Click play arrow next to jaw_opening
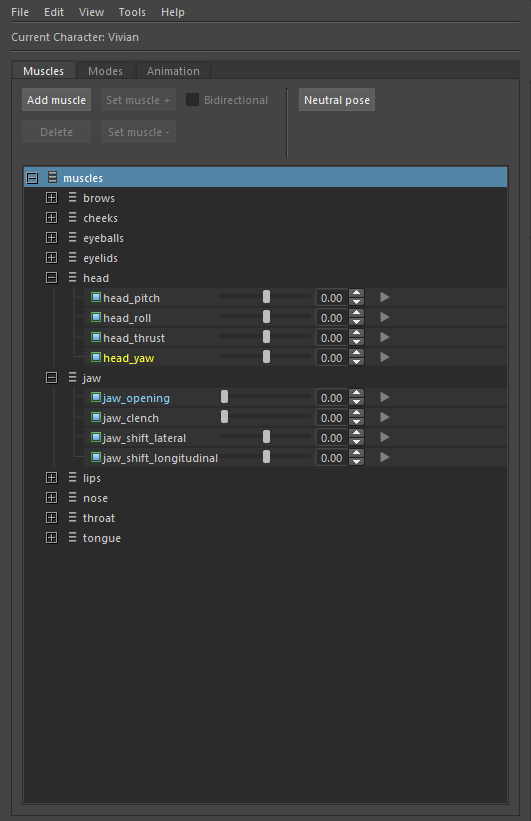The image size is (531, 821). (384, 397)
